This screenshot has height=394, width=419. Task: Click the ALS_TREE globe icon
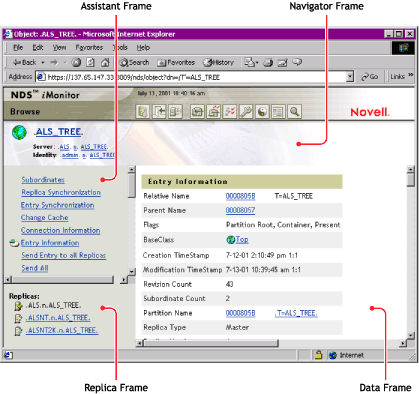(x=19, y=132)
